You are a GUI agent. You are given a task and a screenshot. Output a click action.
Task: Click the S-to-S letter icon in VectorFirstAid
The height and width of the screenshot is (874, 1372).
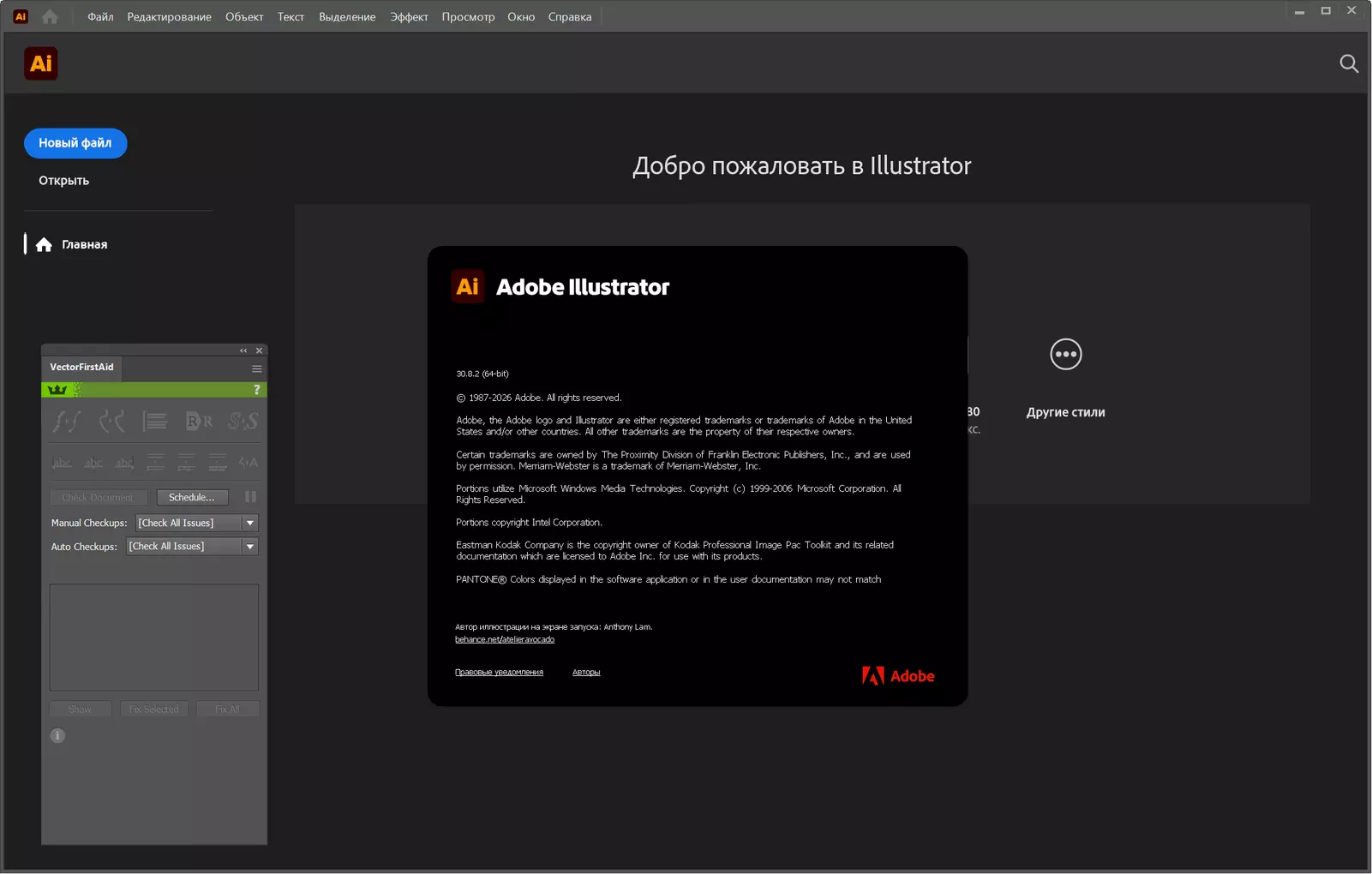(x=243, y=421)
